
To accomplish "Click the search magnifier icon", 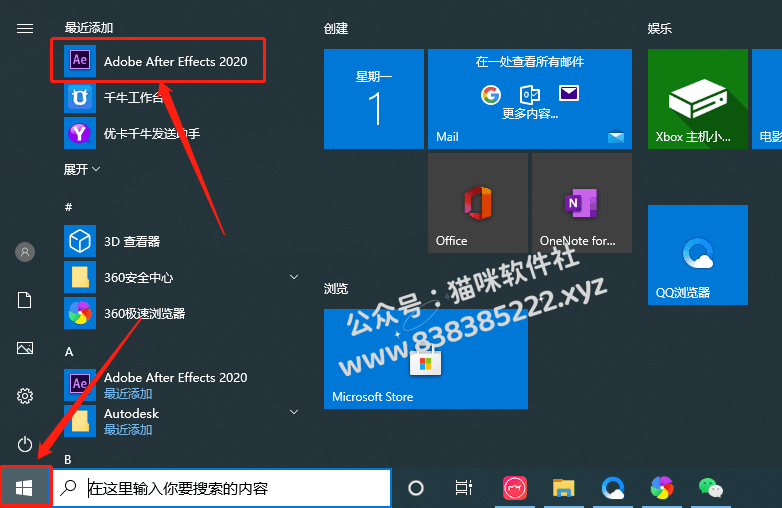I will 68,488.
